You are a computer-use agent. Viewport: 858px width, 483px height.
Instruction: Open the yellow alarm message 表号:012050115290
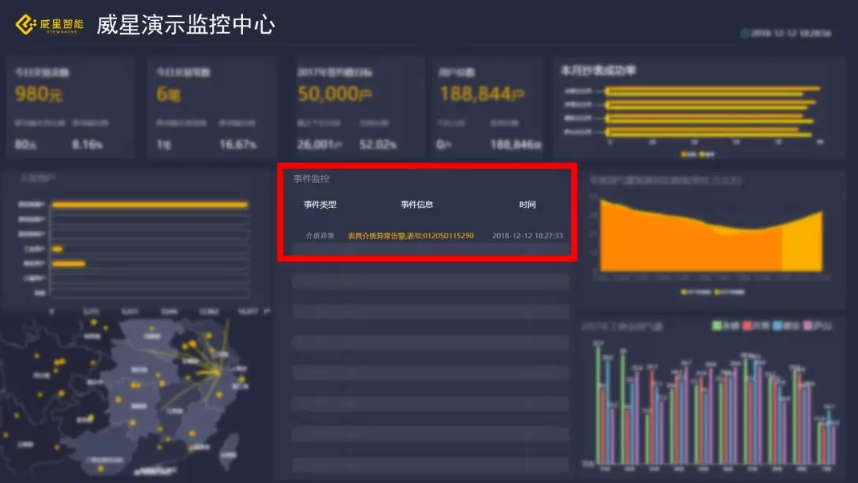pyautogui.click(x=410, y=236)
